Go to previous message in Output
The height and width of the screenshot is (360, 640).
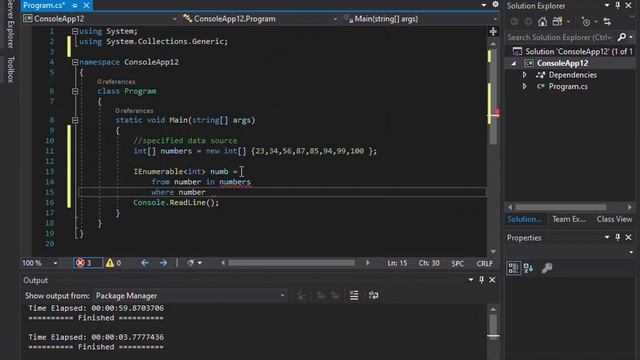(x=321, y=295)
